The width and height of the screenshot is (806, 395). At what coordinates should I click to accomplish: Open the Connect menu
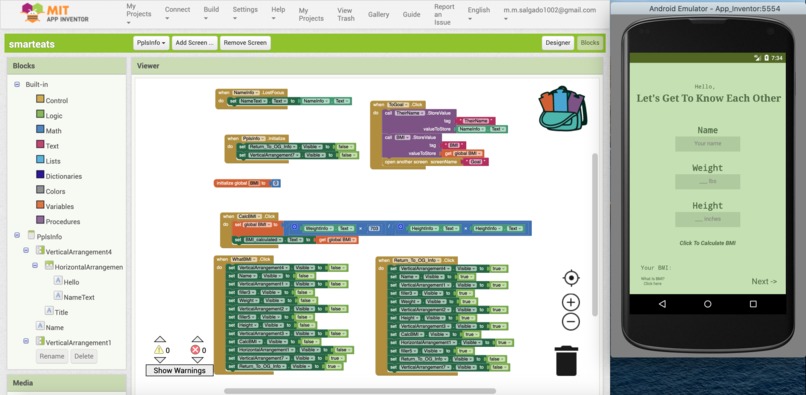coord(177,13)
